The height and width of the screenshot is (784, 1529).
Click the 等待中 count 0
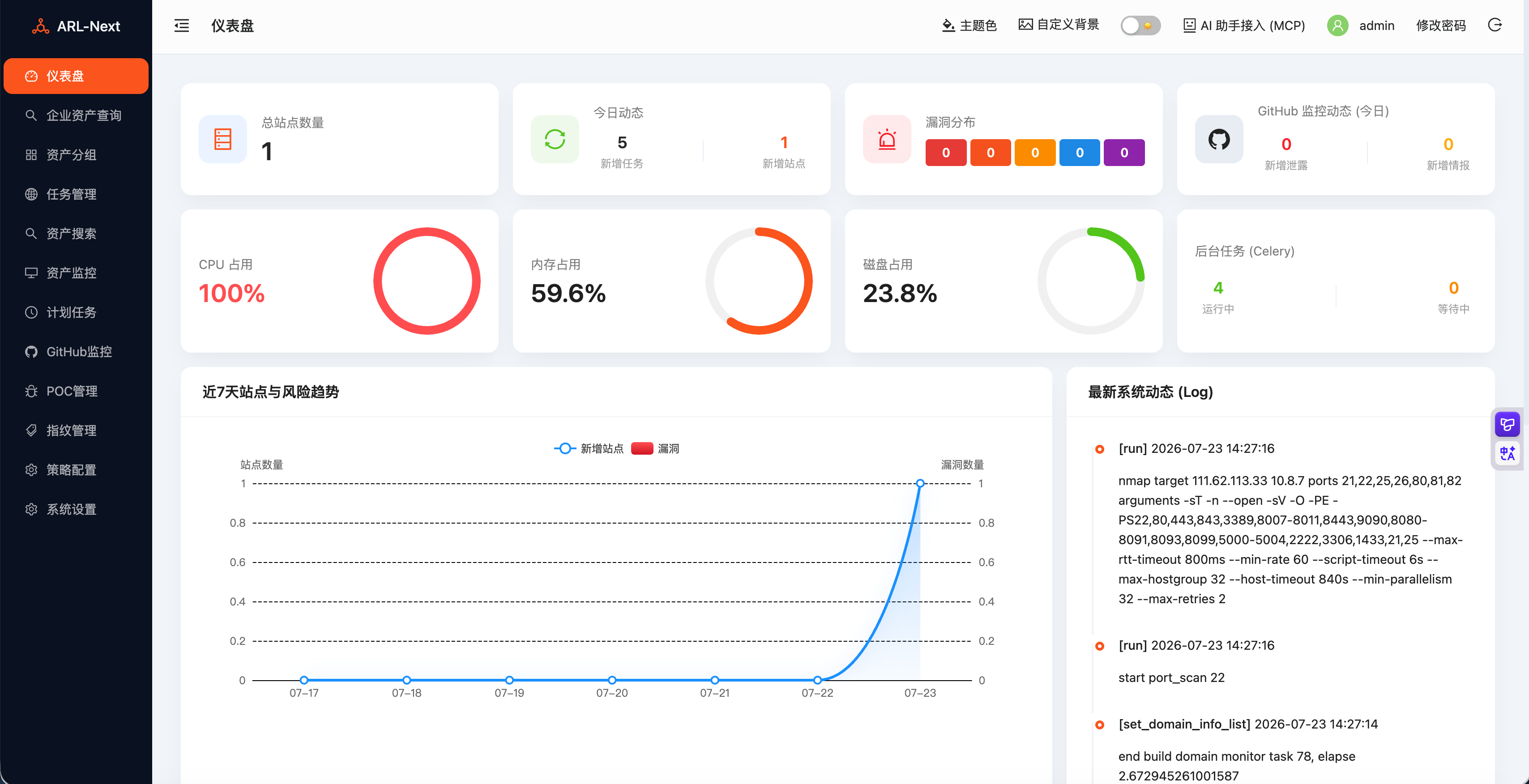[1454, 288]
